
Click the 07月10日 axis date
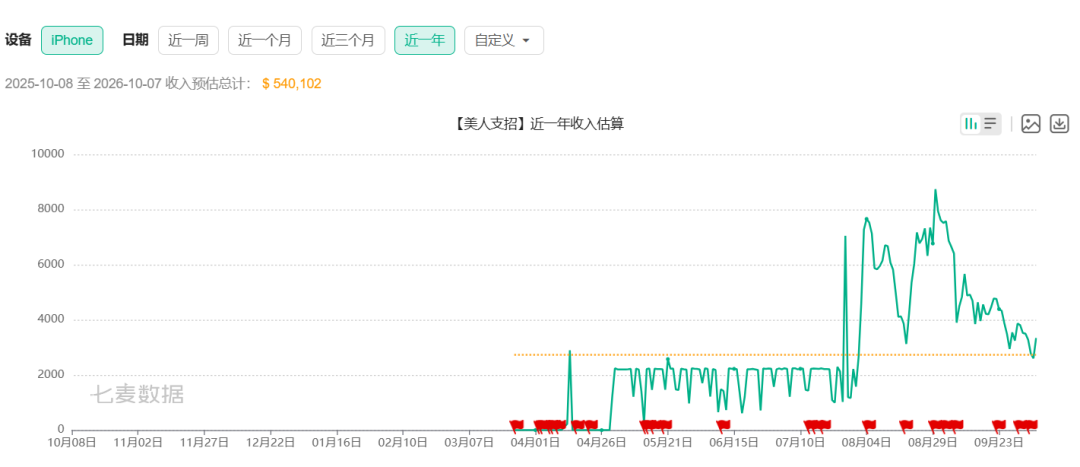(x=802, y=443)
